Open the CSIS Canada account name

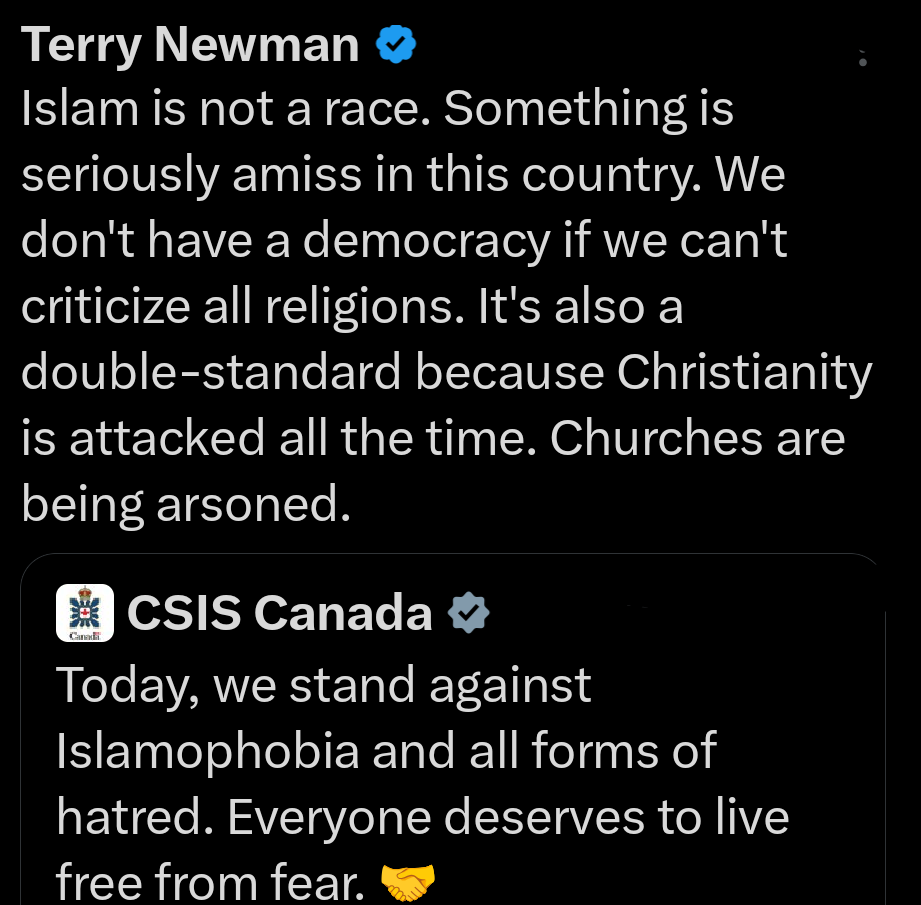point(279,613)
